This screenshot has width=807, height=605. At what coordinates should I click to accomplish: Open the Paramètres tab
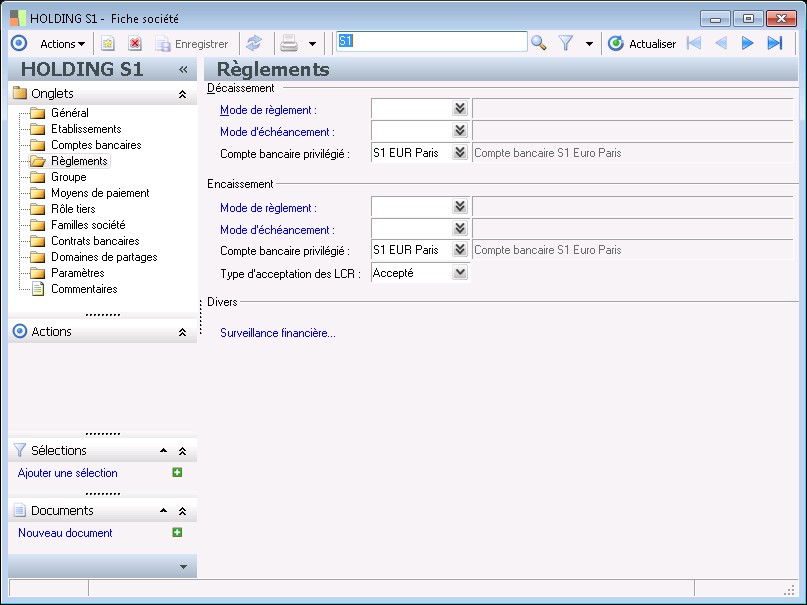(x=77, y=273)
